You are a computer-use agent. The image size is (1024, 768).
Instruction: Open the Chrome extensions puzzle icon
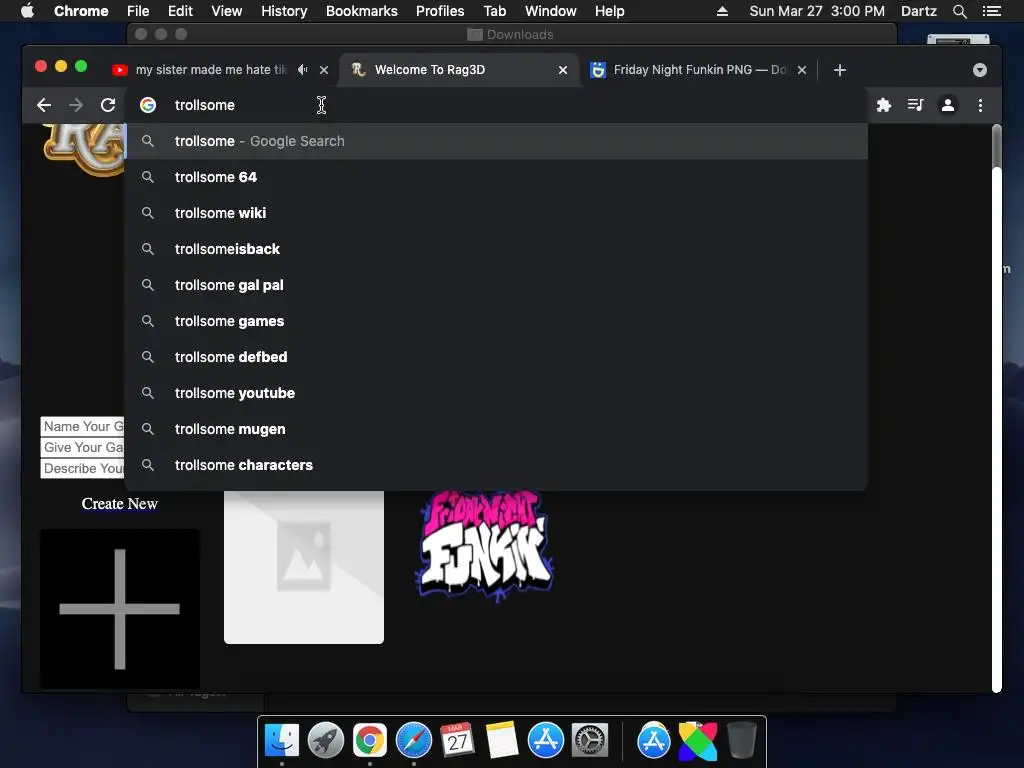click(884, 105)
